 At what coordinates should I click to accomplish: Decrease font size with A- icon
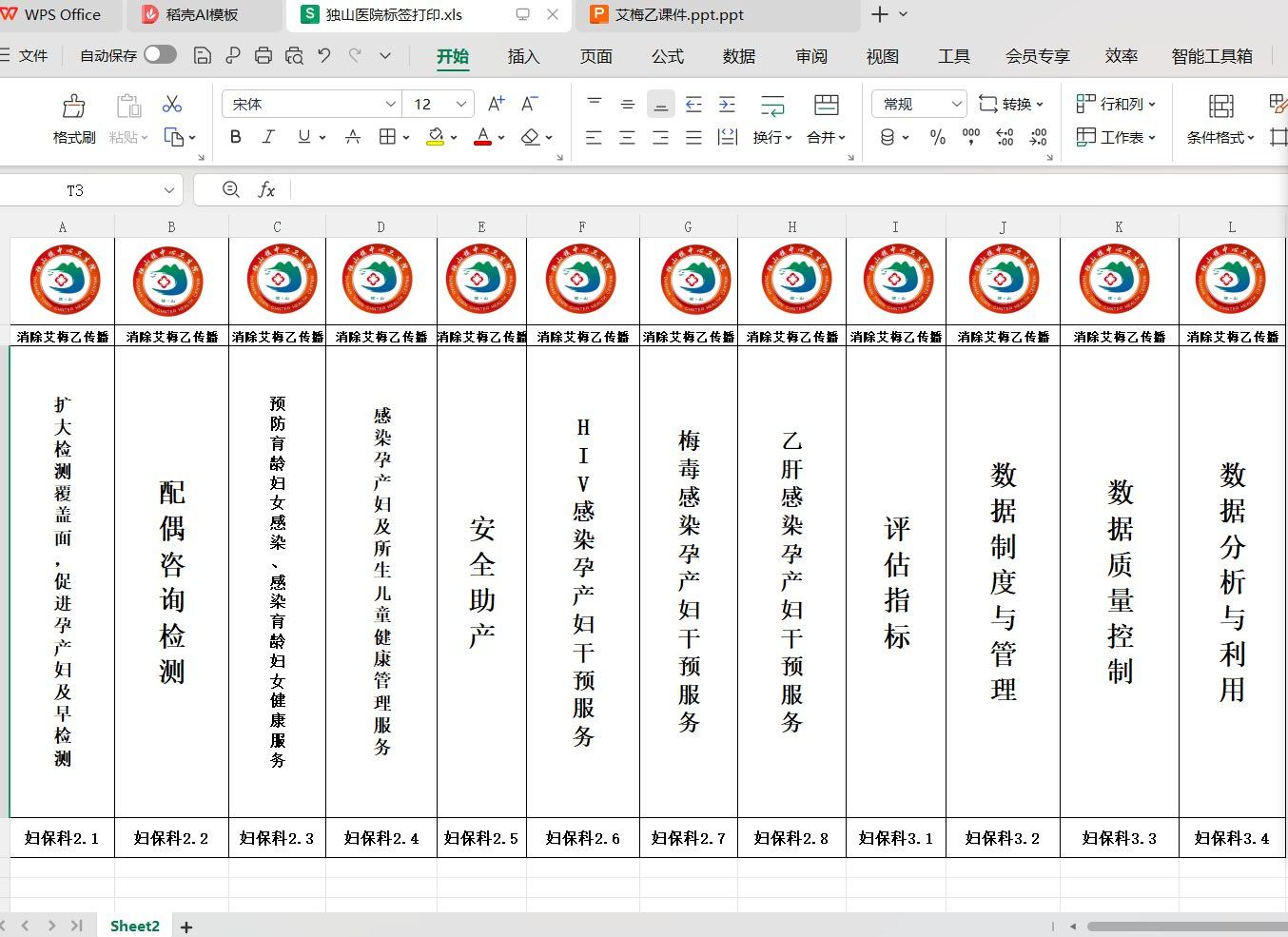pos(530,104)
